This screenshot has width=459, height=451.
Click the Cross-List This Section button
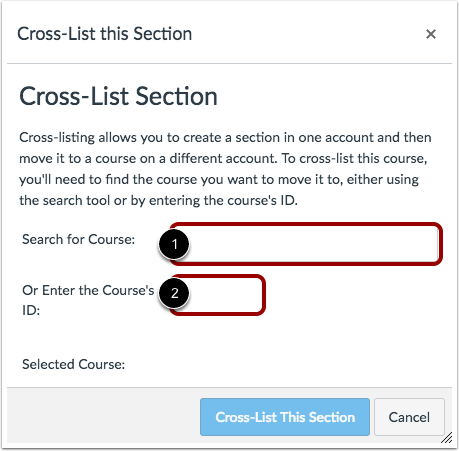[x=285, y=417]
